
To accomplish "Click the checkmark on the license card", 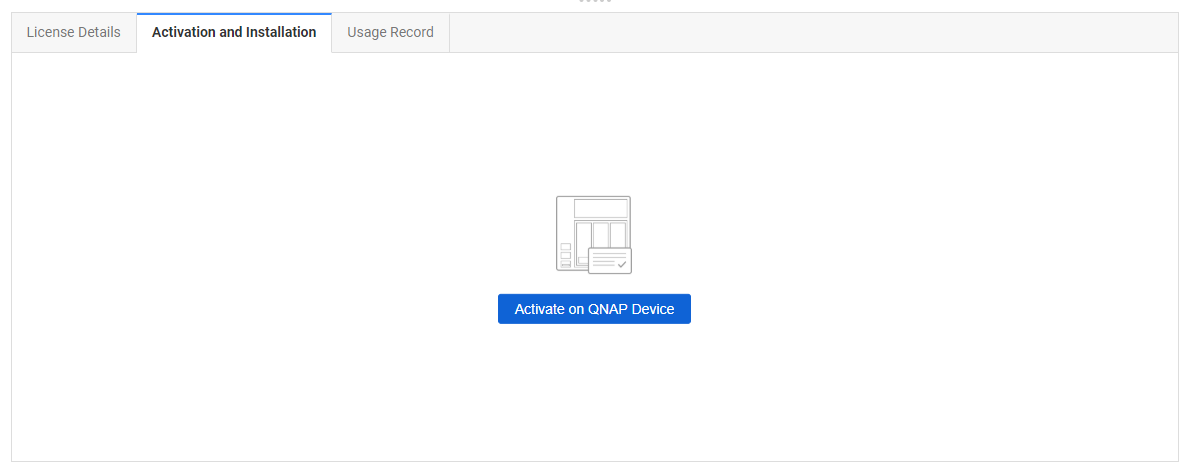I will coord(621,265).
